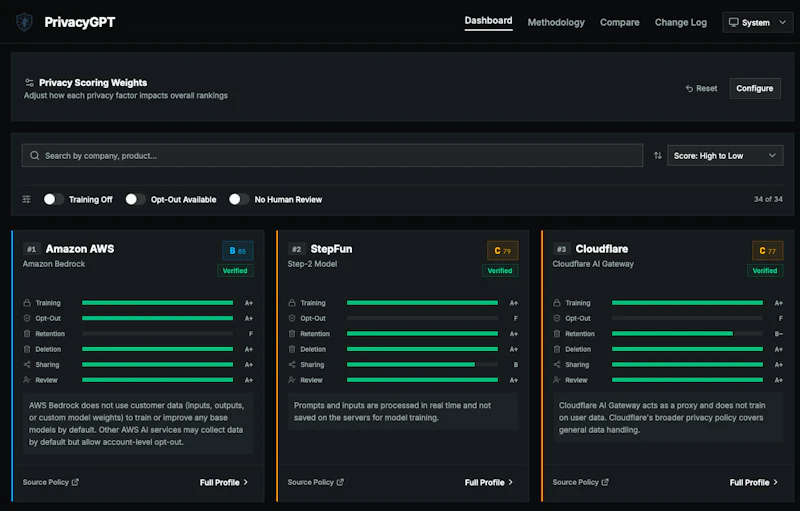Click the Amazon AWS Training score bar
Image resolution: width=800 pixels, height=511 pixels.
tap(158, 303)
